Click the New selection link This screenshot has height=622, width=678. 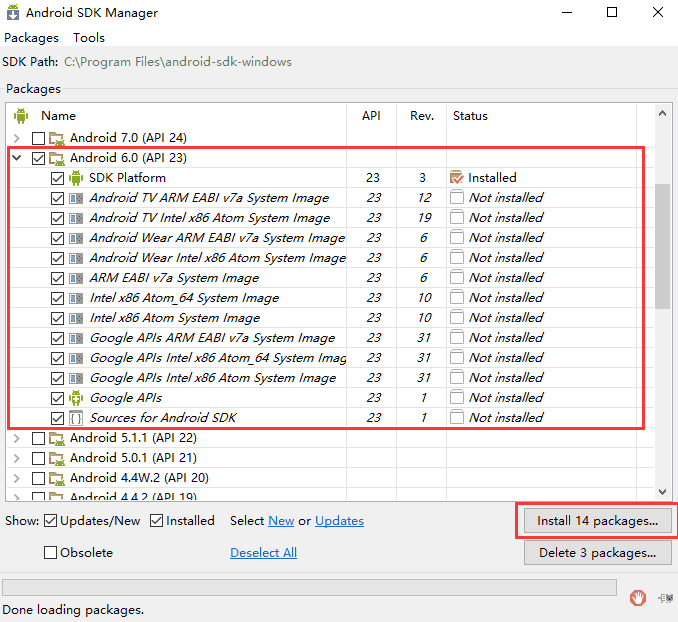click(281, 521)
